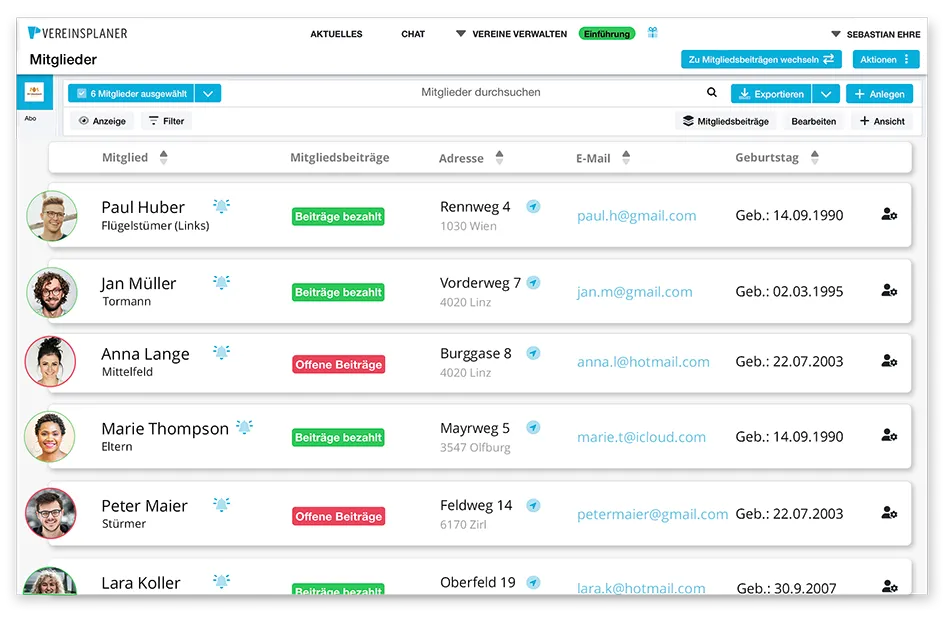Screen dimensions: 947x617
Task: Click the Vereinsplaner logo
Action: click(x=77, y=33)
